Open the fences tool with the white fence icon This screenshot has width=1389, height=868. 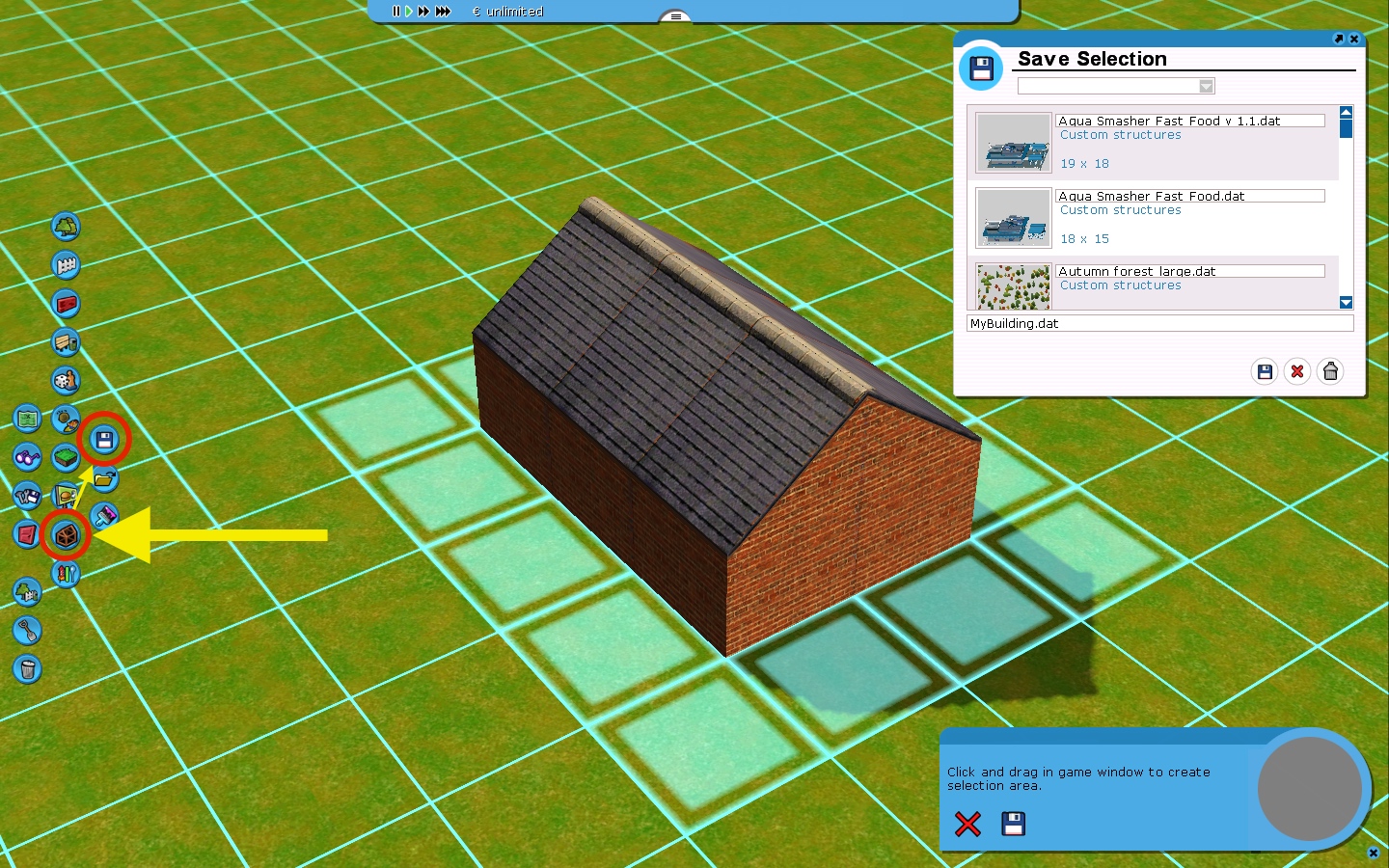tap(66, 265)
